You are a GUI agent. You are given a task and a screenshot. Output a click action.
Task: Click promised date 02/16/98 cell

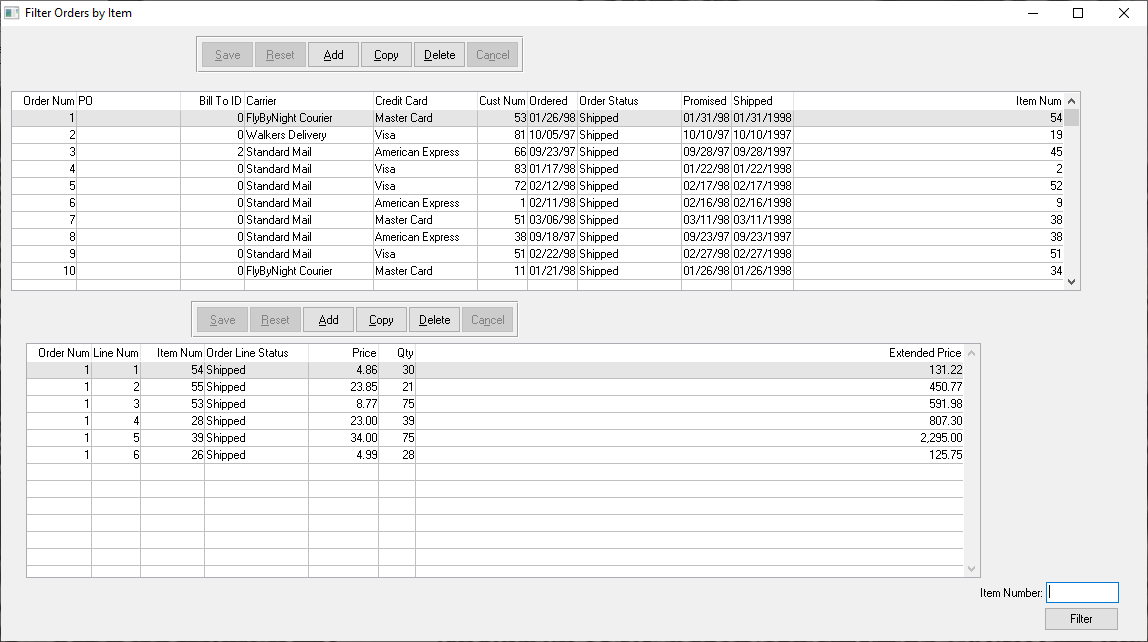706,203
